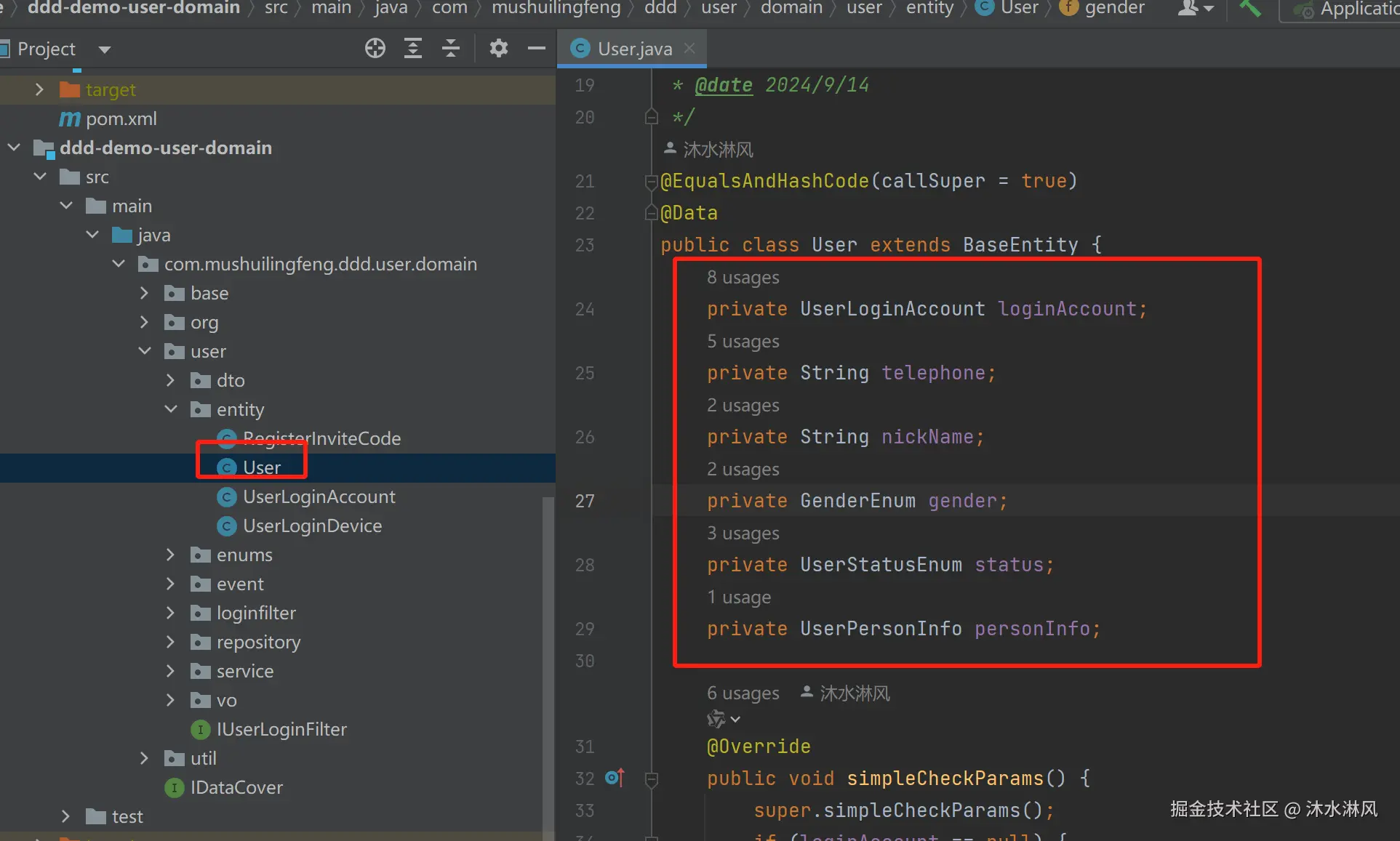
Task: Open the user account icon in toolbar
Action: point(1195,9)
